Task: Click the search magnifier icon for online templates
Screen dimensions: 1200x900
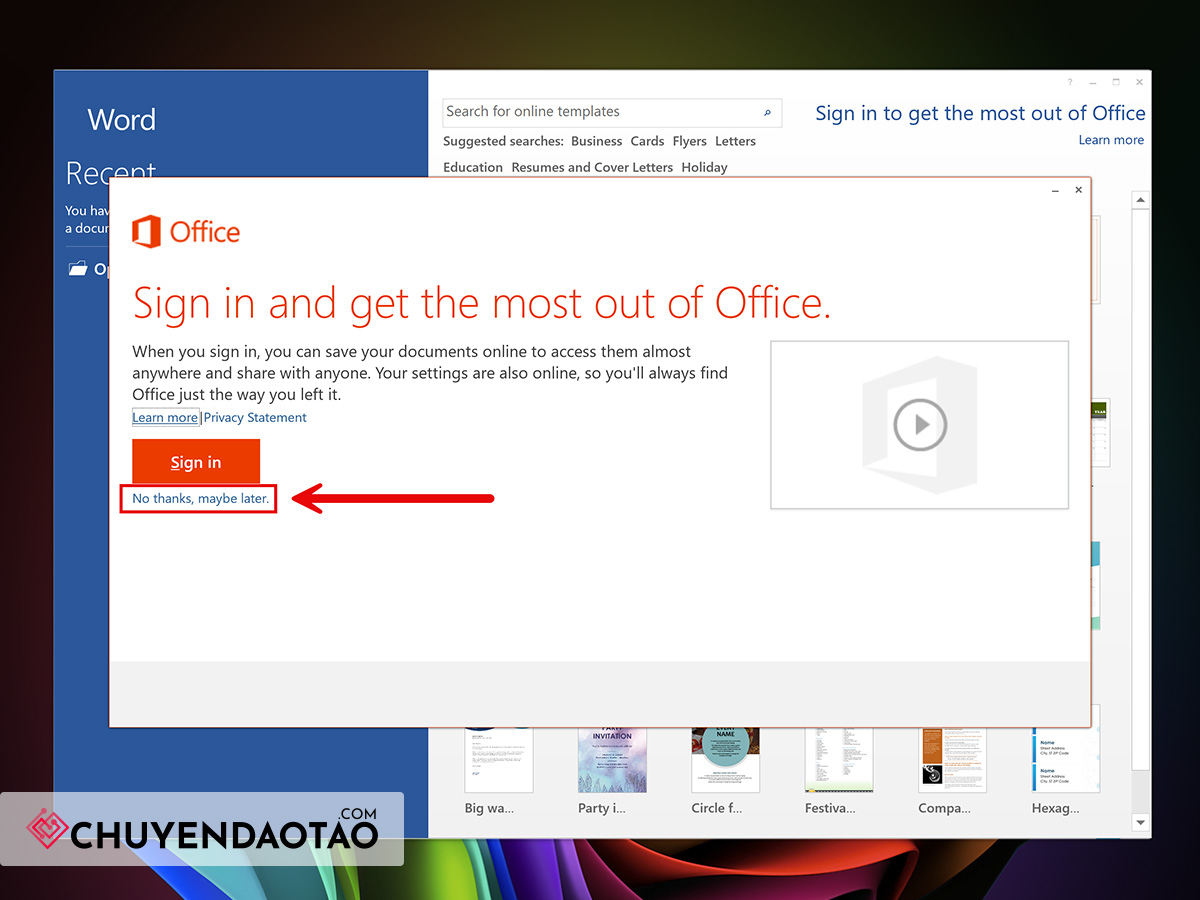Action: (767, 113)
